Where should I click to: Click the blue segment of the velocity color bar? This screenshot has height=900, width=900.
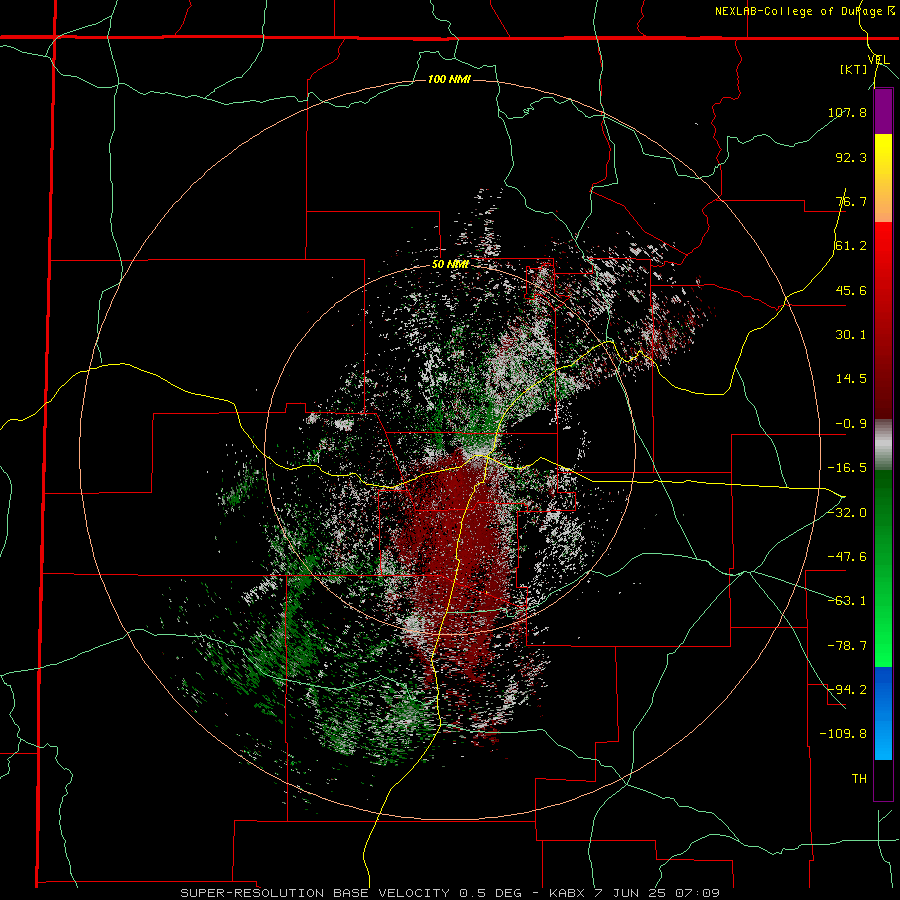pyautogui.click(x=883, y=713)
